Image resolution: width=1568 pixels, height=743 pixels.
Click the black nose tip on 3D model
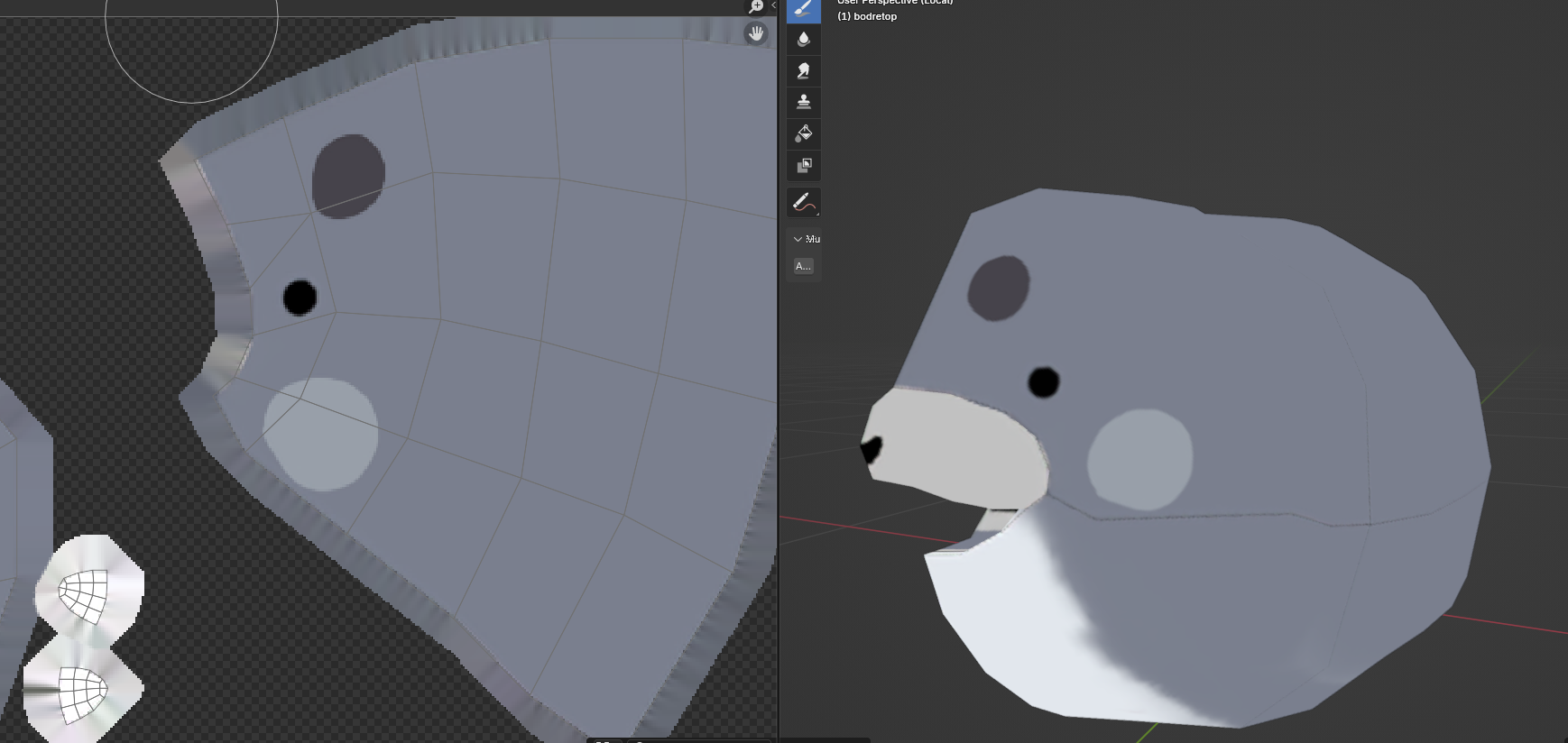(871, 449)
